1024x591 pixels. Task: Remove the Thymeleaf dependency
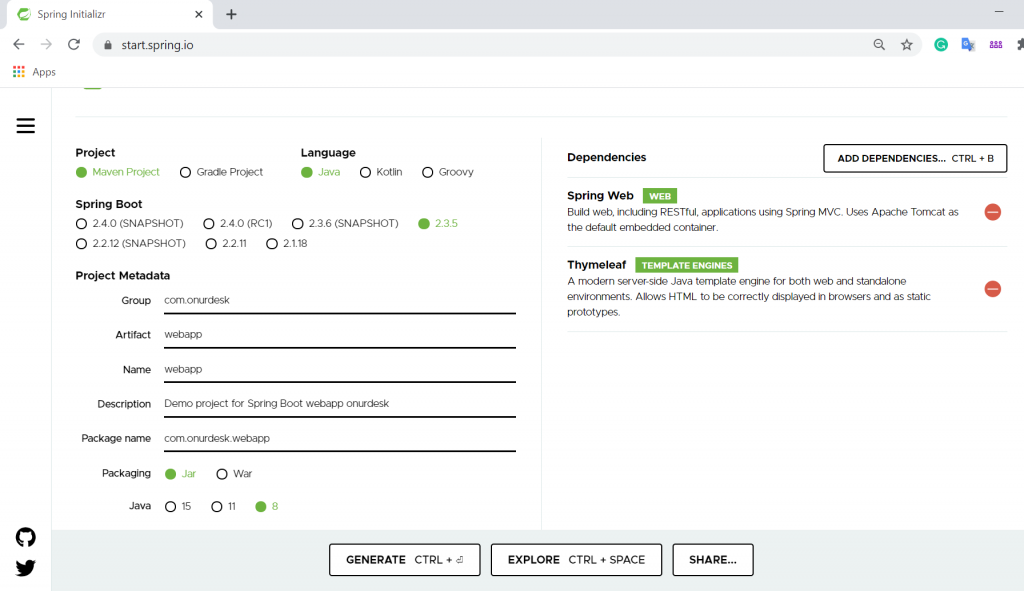pyautogui.click(x=993, y=289)
